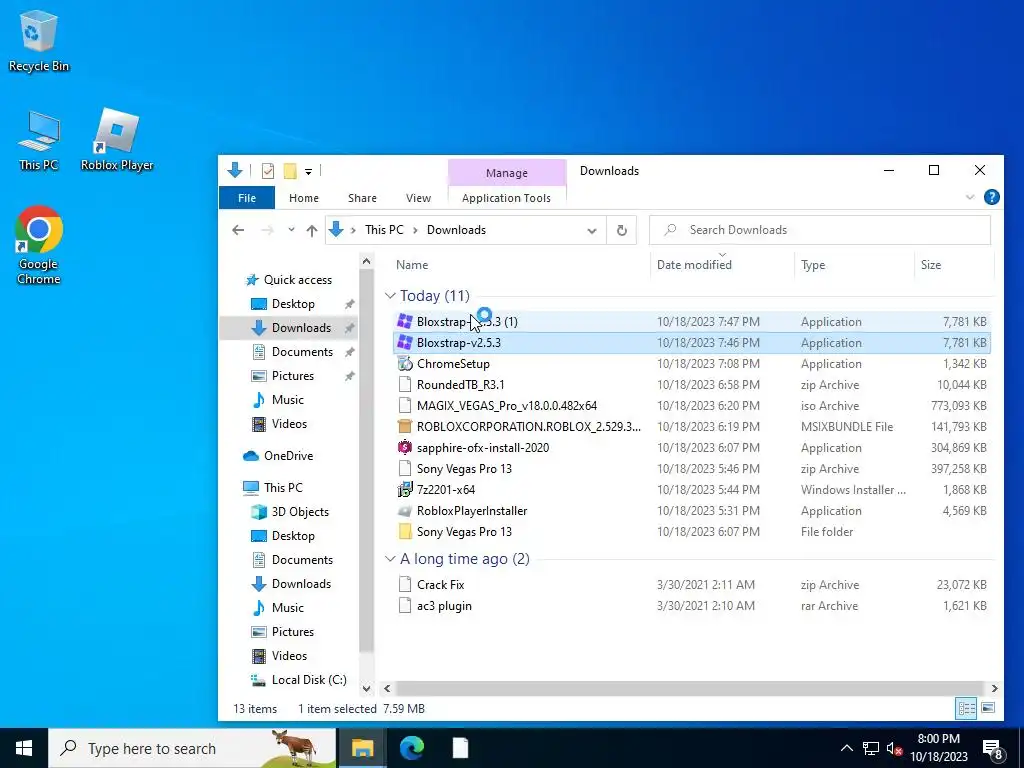The height and width of the screenshot is (768, 1024).
Task: Click navigation pane scroll down arrow
Action: (366, 688)
